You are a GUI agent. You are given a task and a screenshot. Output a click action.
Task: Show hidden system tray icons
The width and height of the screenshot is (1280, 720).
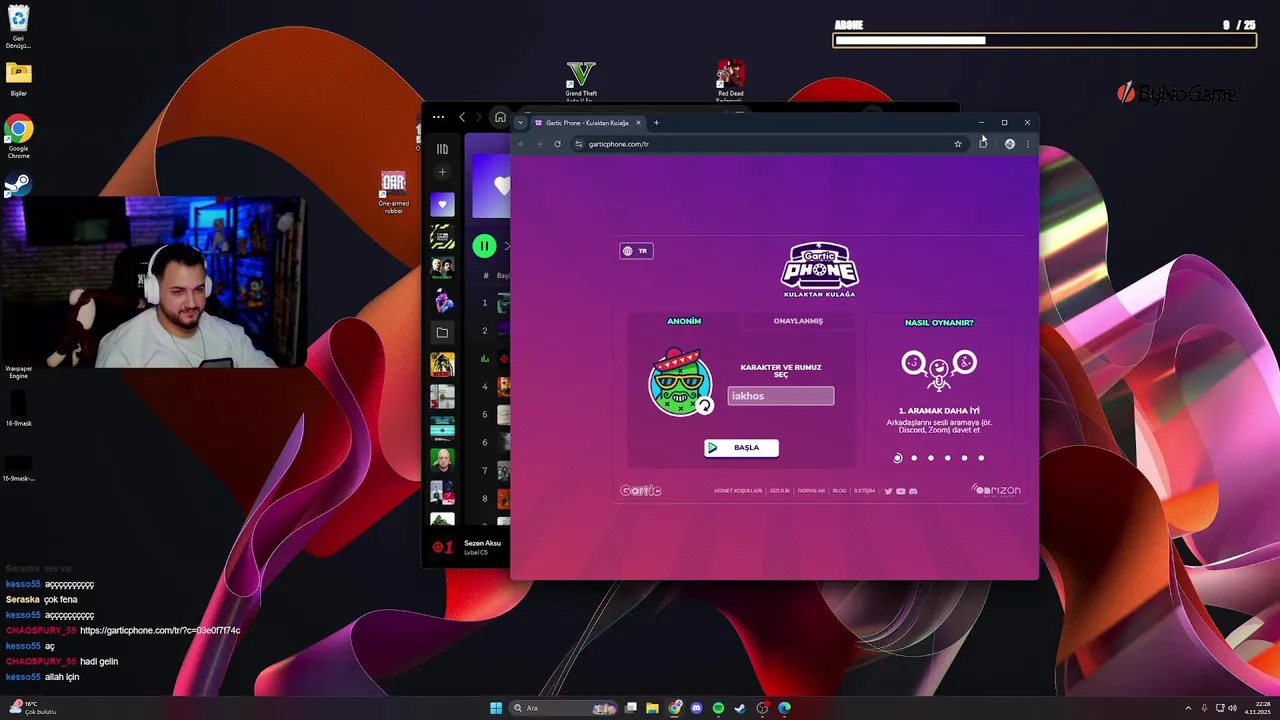click(1188, 708)
